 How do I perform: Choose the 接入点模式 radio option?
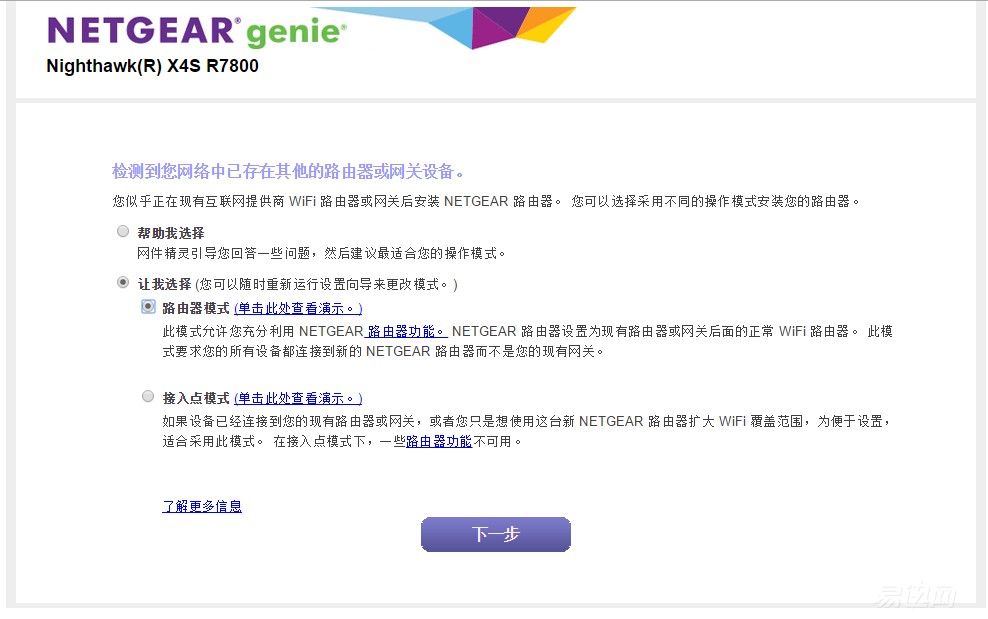pos(148,396)
